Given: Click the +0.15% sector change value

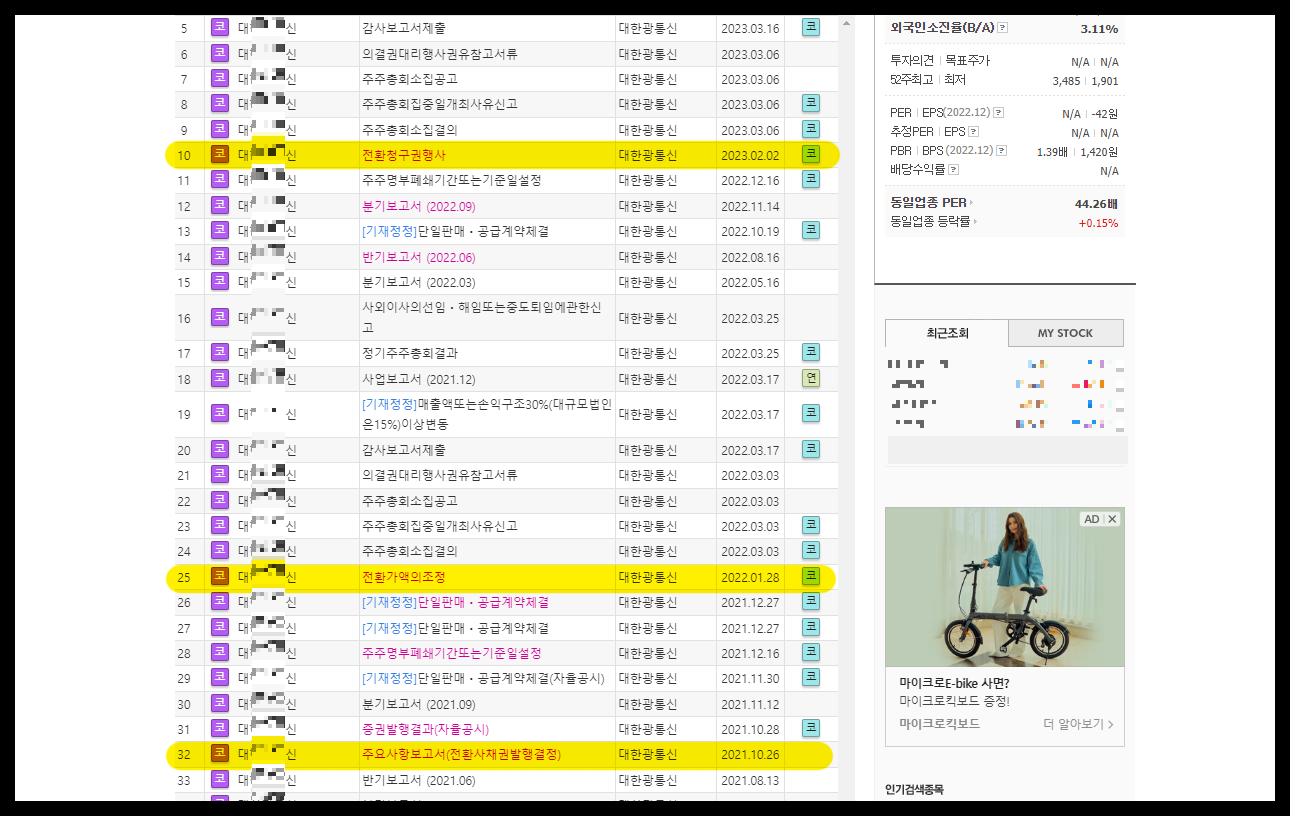Looking at the screenshot, I should (1098, 222).
